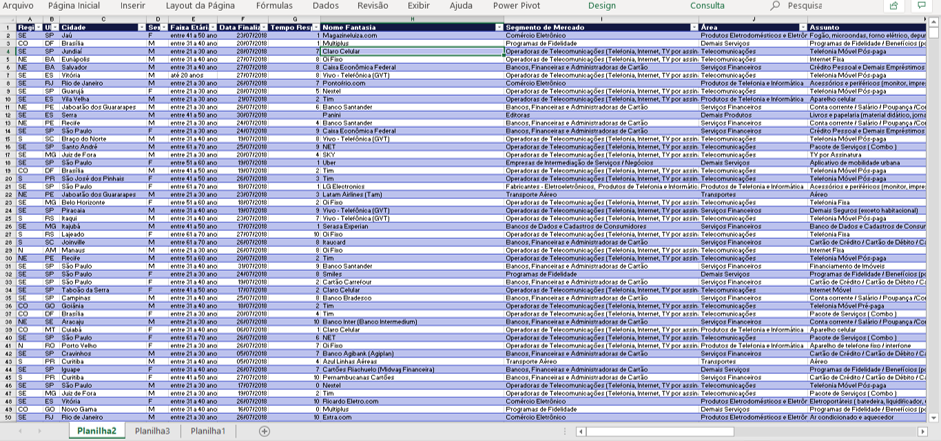Select the Claro Celular cell in row 4
This screenshot has height=441, width=941.
pos(412,52)
